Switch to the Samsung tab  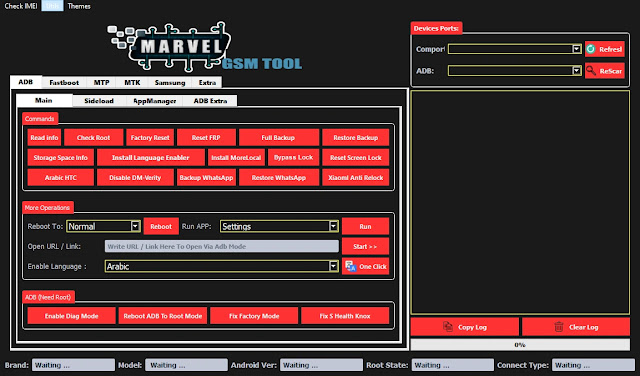click(170, 82)
